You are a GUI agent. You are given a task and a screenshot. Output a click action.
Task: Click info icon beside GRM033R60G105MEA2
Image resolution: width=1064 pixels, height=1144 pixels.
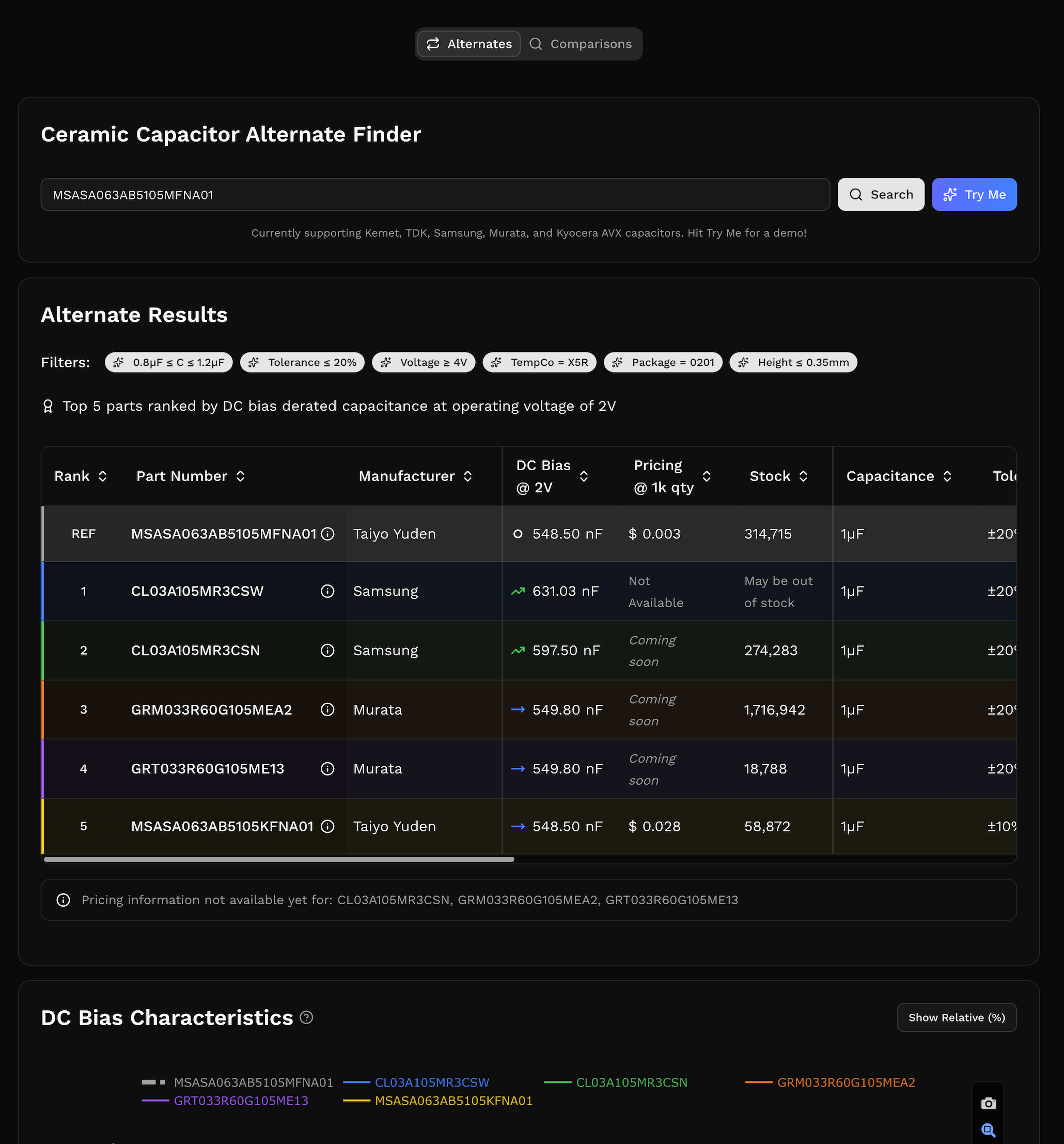click(327, 709)
